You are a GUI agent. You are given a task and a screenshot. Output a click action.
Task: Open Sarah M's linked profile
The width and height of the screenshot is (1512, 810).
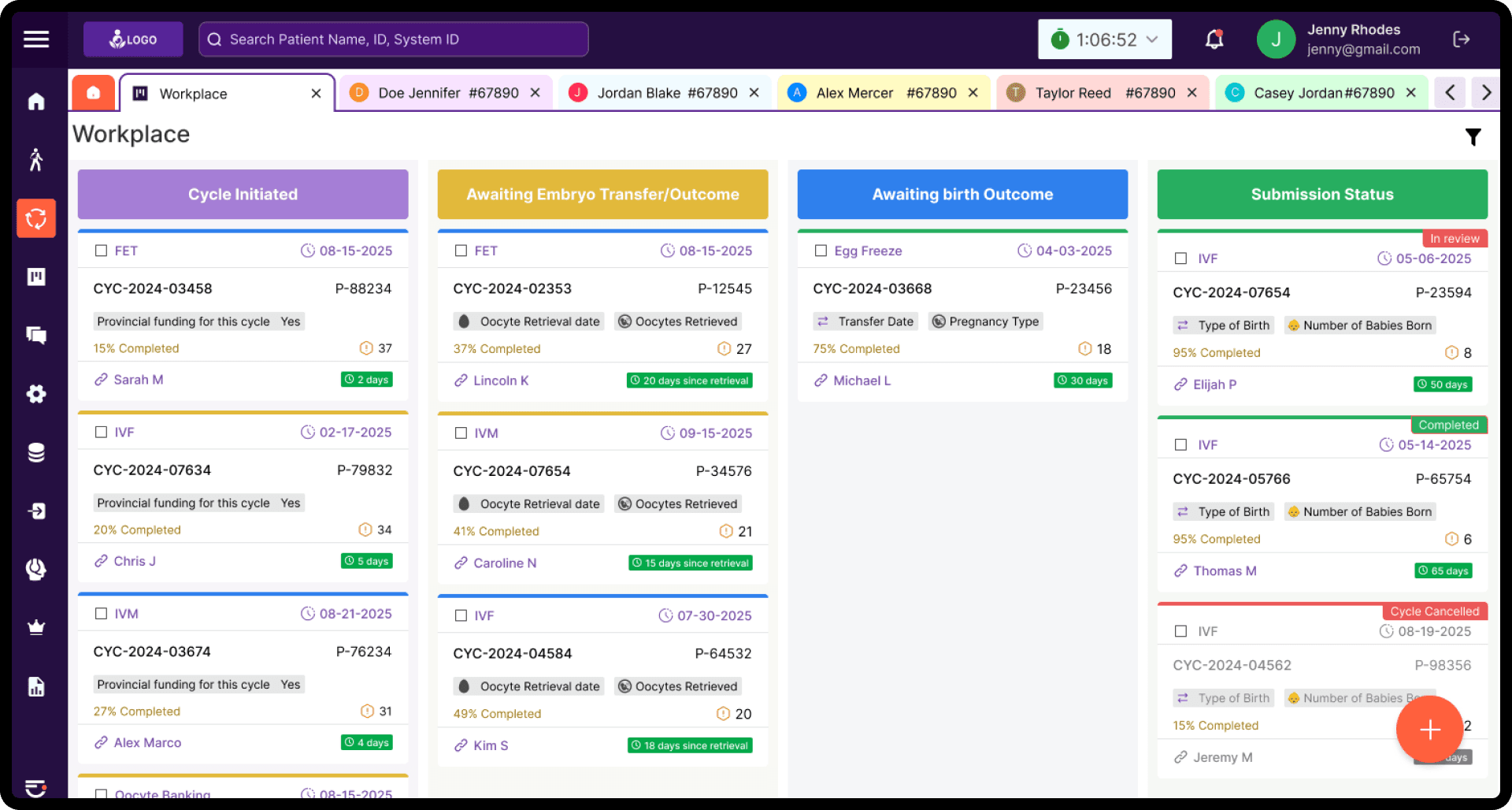point(138,379)
